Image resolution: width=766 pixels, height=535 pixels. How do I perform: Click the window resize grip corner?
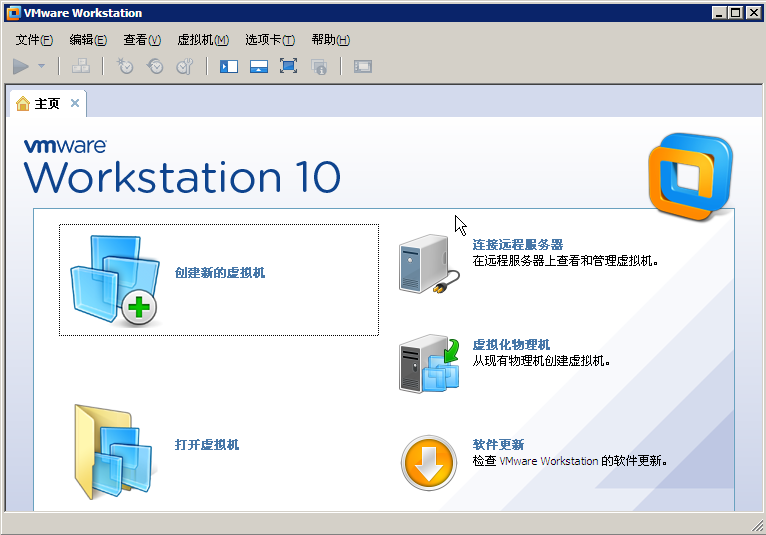click(x=757, y=526)
